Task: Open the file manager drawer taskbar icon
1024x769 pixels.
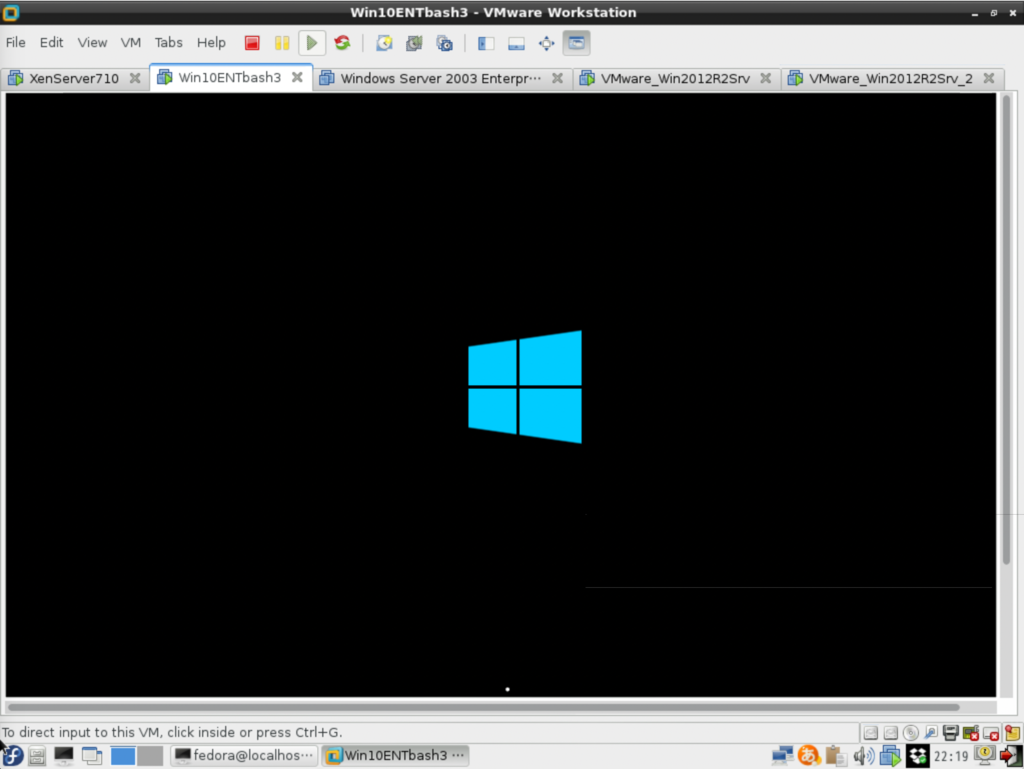Action: (37, 755)
